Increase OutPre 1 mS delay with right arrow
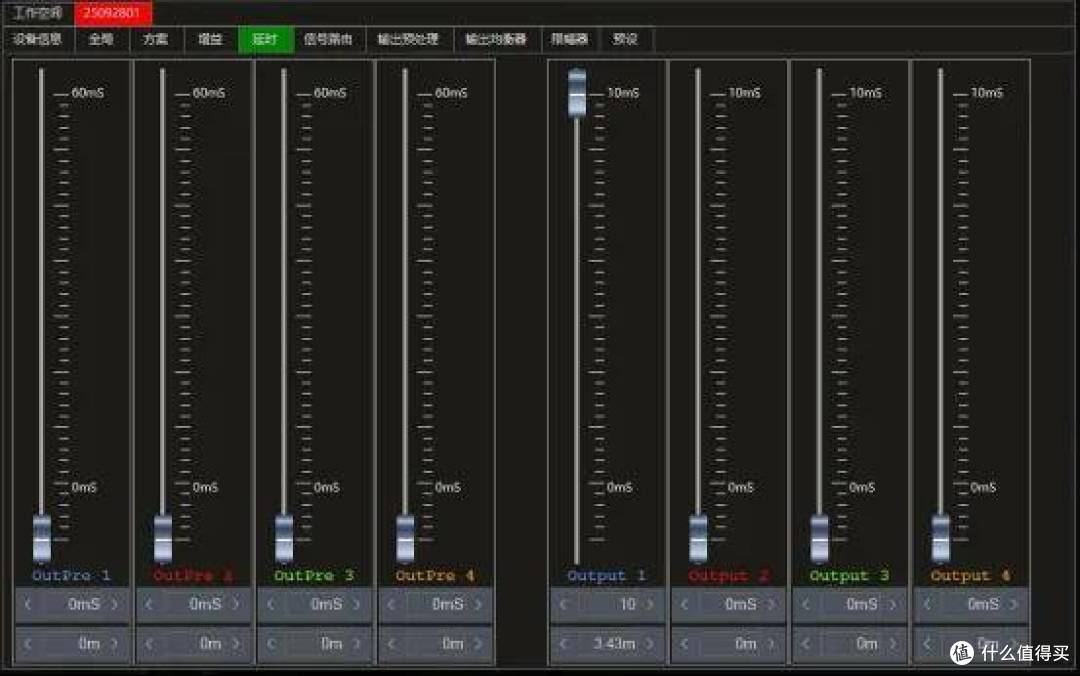This screenshot has height=676, width=1080. click(114, 604)
